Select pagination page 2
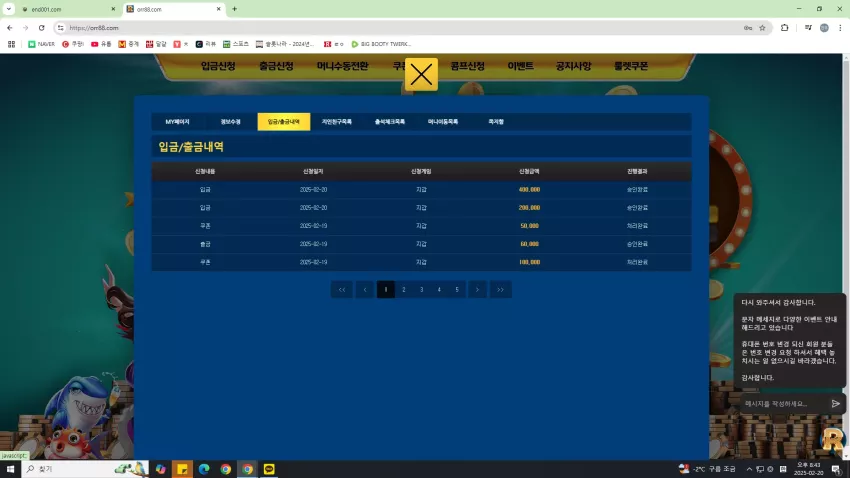This screenshot has height=478, width=850. tap(403, 289)
